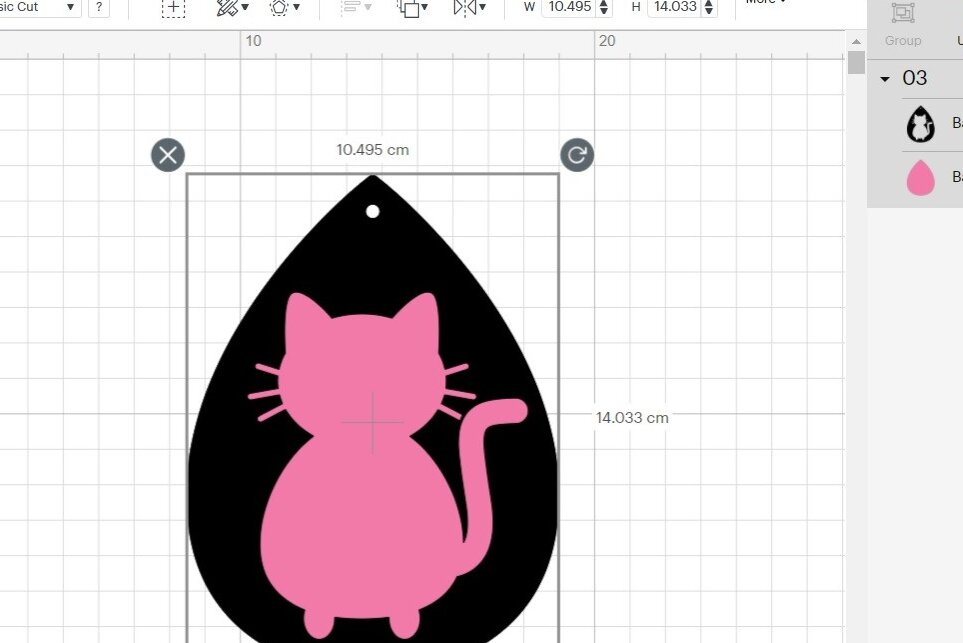Select the pink teardrop layer thumbnail

click(920, 178)
